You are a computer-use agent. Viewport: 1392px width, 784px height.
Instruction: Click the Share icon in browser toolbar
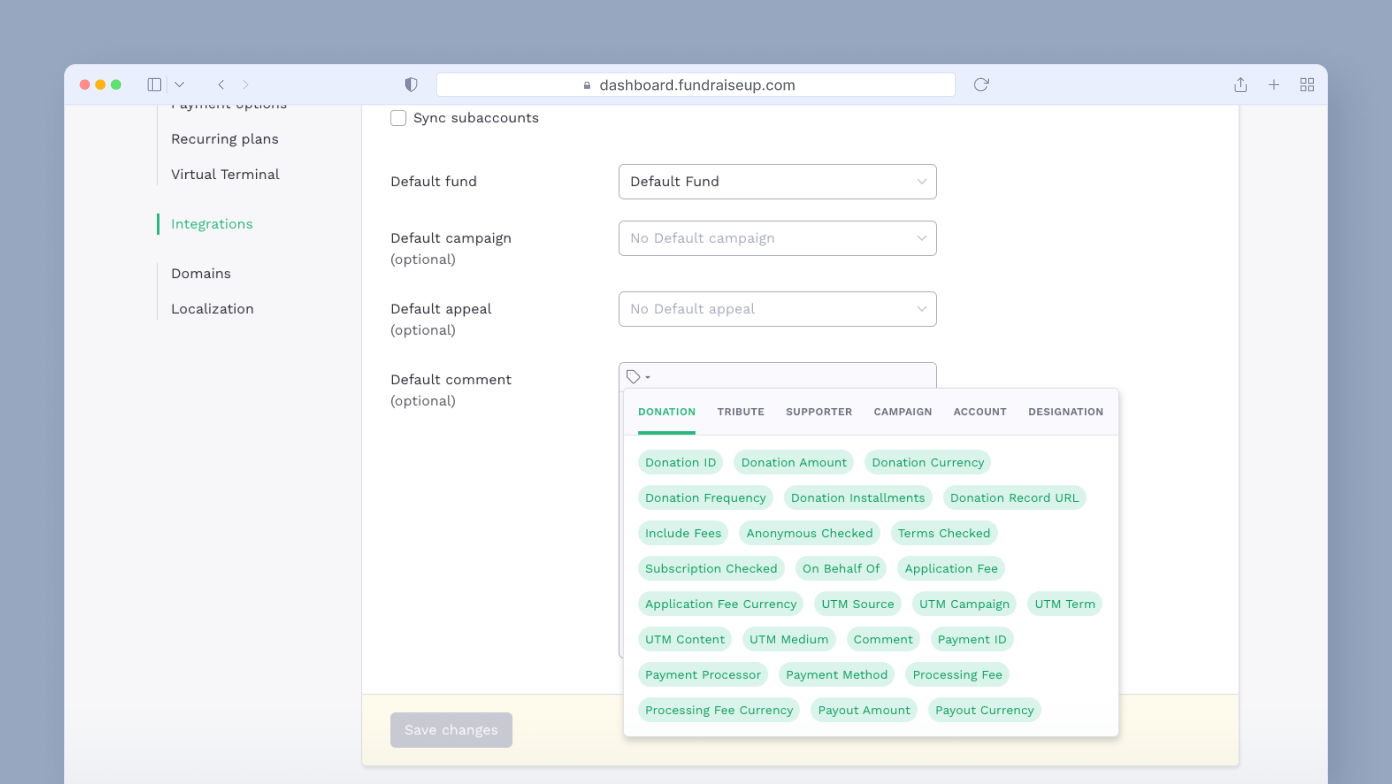pos(1240,85)
